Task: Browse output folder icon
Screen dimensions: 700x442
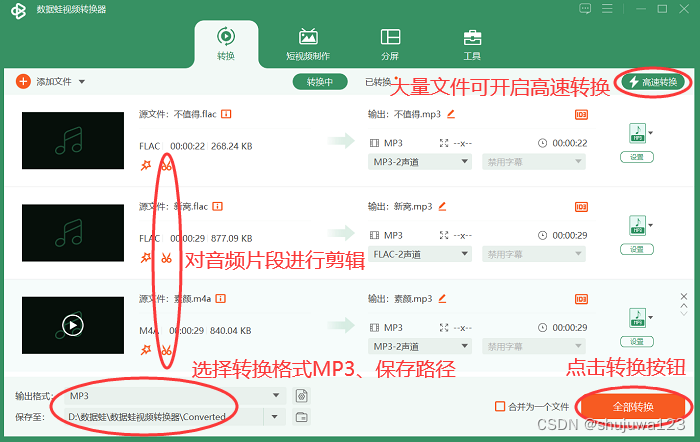Action: [x=301, y=417]
